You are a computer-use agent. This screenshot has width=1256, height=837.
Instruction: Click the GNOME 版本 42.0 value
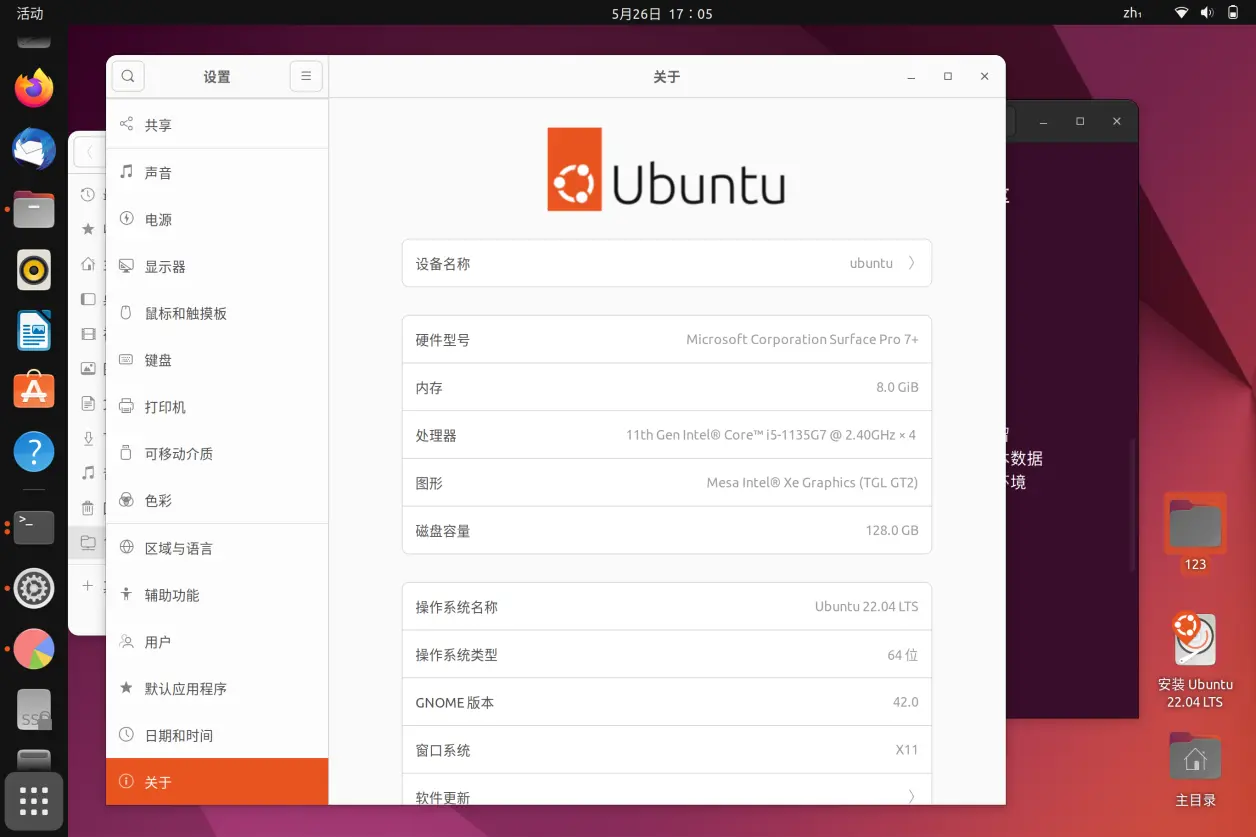(905, 703)
